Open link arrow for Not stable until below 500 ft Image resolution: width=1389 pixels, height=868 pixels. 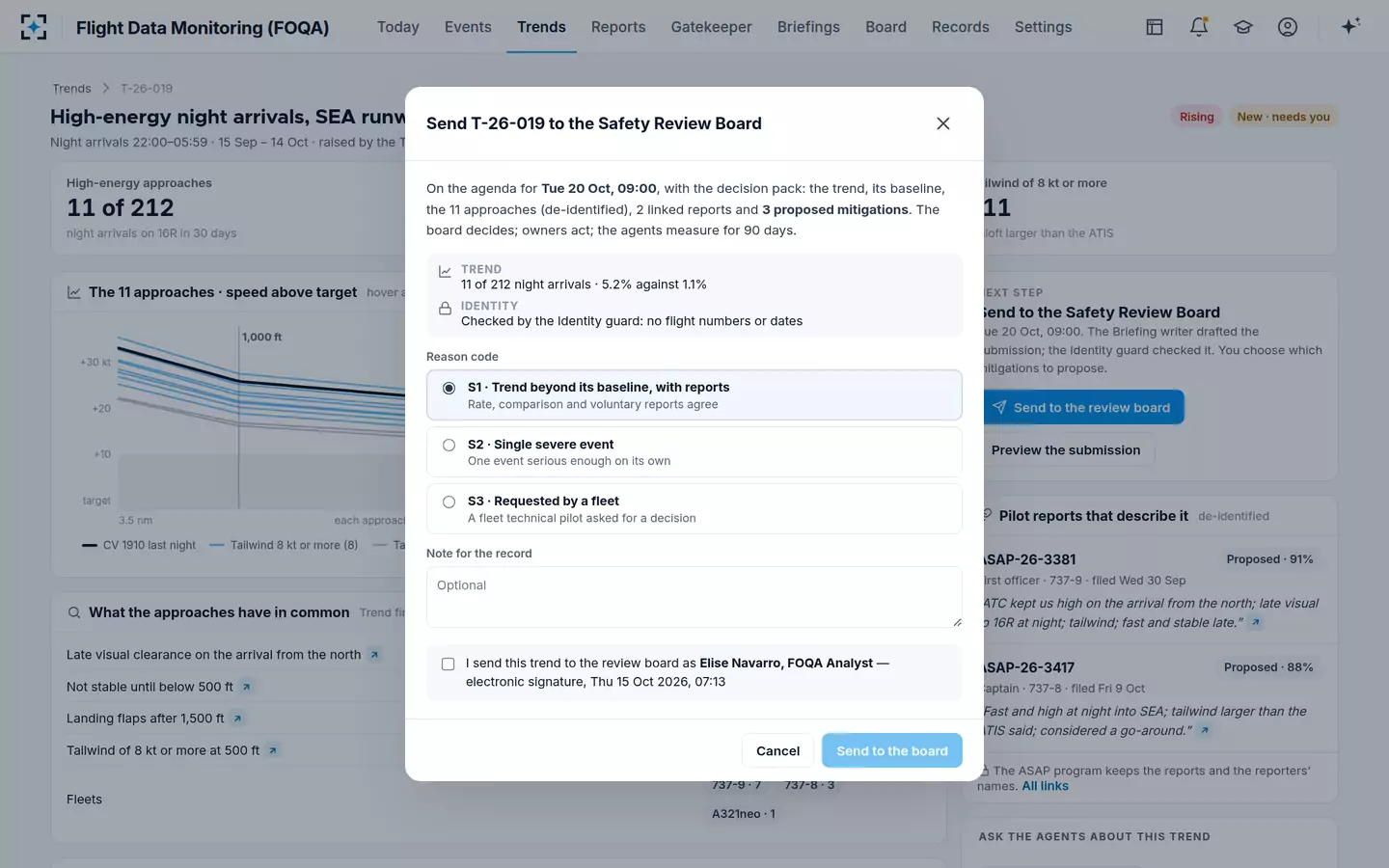(246, 687)
